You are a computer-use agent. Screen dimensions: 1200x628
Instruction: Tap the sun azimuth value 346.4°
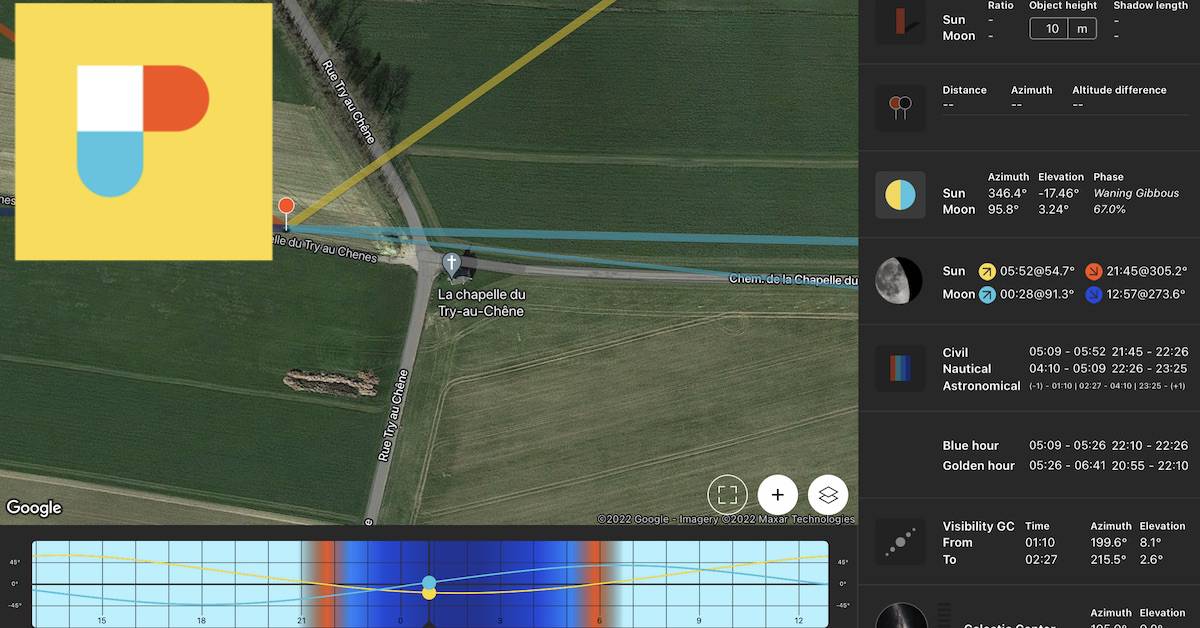1007,193
